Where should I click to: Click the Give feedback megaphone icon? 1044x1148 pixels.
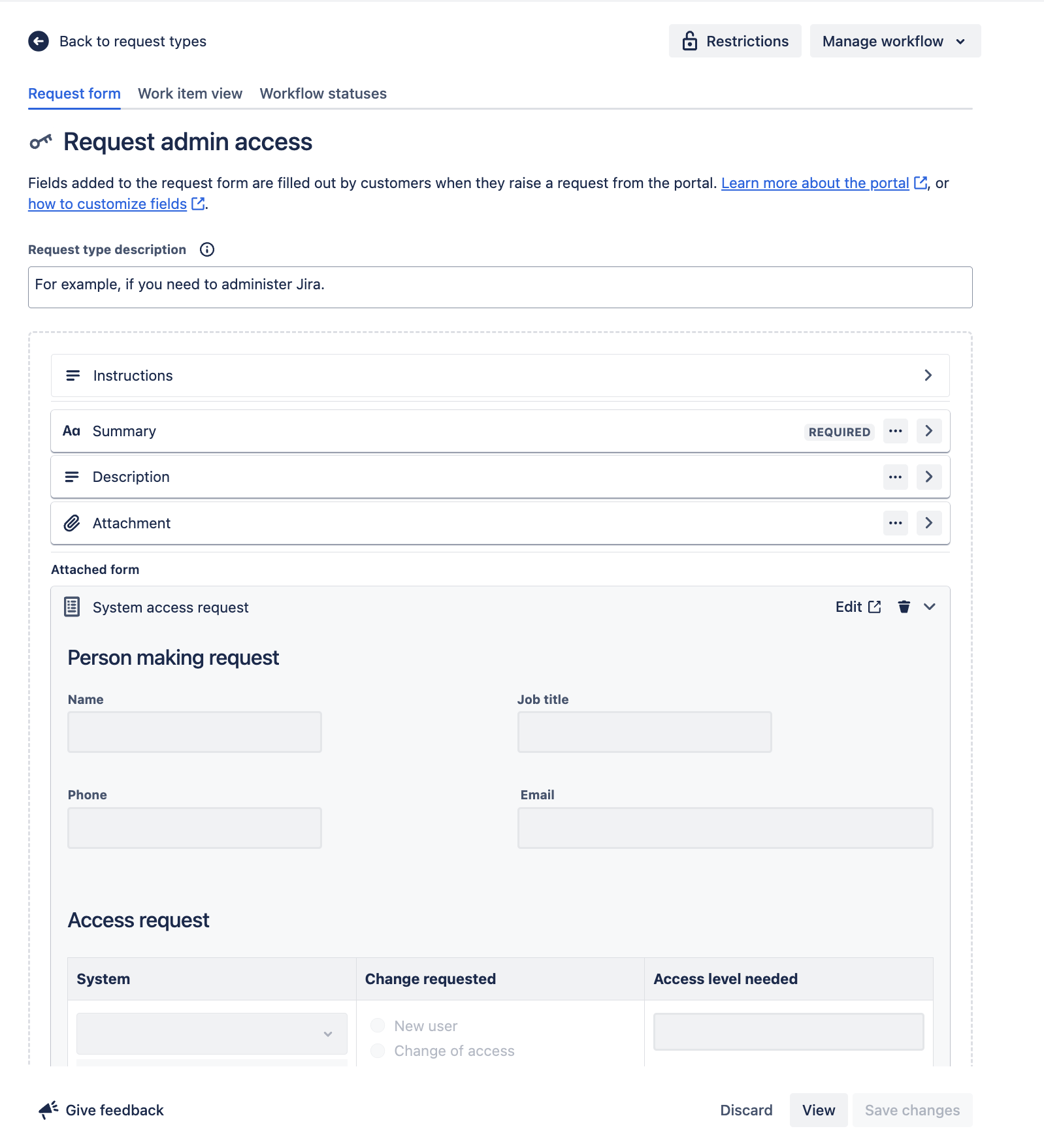coord(48,1109)
